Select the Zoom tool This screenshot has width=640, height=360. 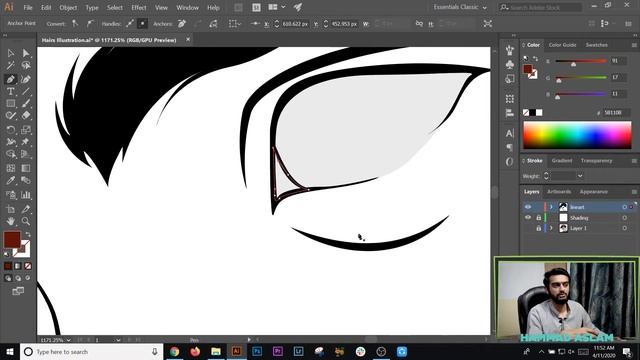click(26, 221)
